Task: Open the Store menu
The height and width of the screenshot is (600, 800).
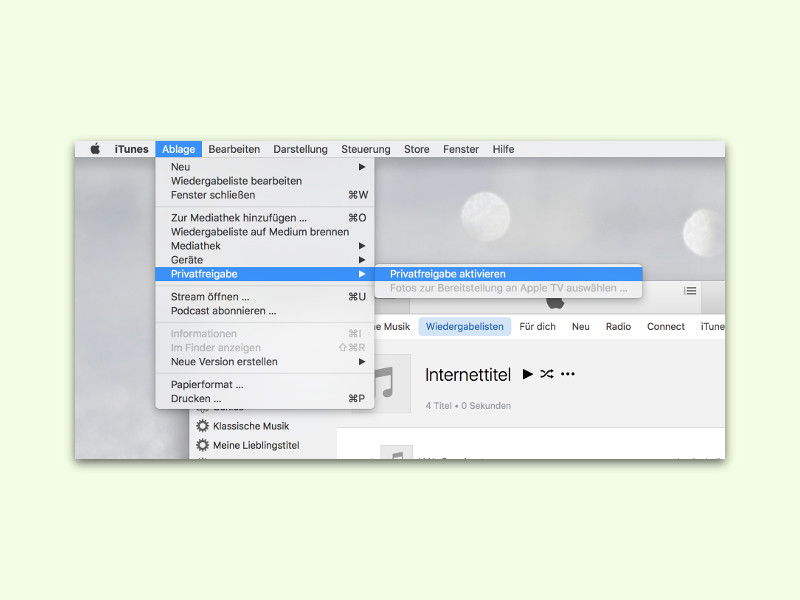Action: click(416, 149)
